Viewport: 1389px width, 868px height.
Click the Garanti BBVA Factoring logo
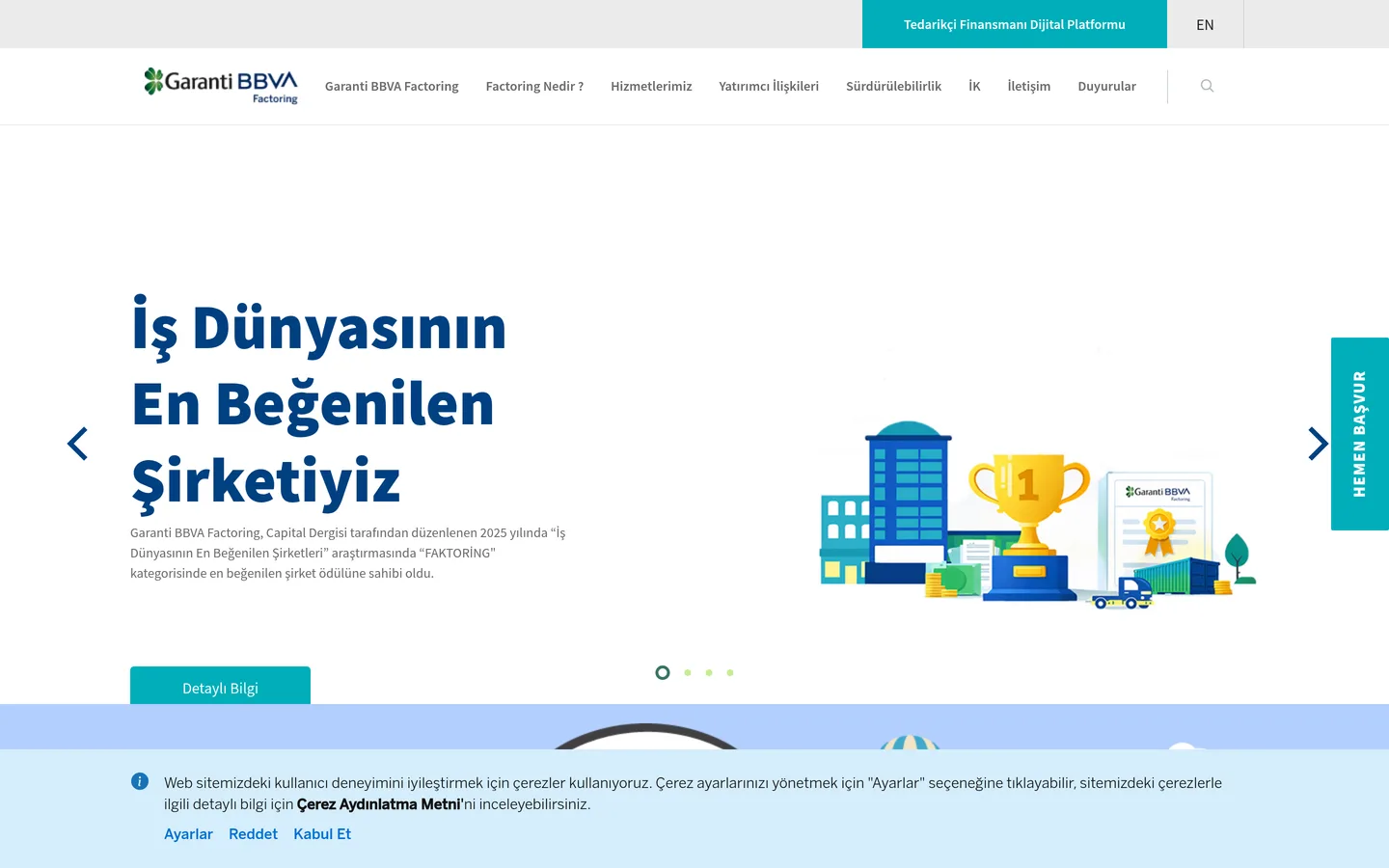[x=221, y=86]
